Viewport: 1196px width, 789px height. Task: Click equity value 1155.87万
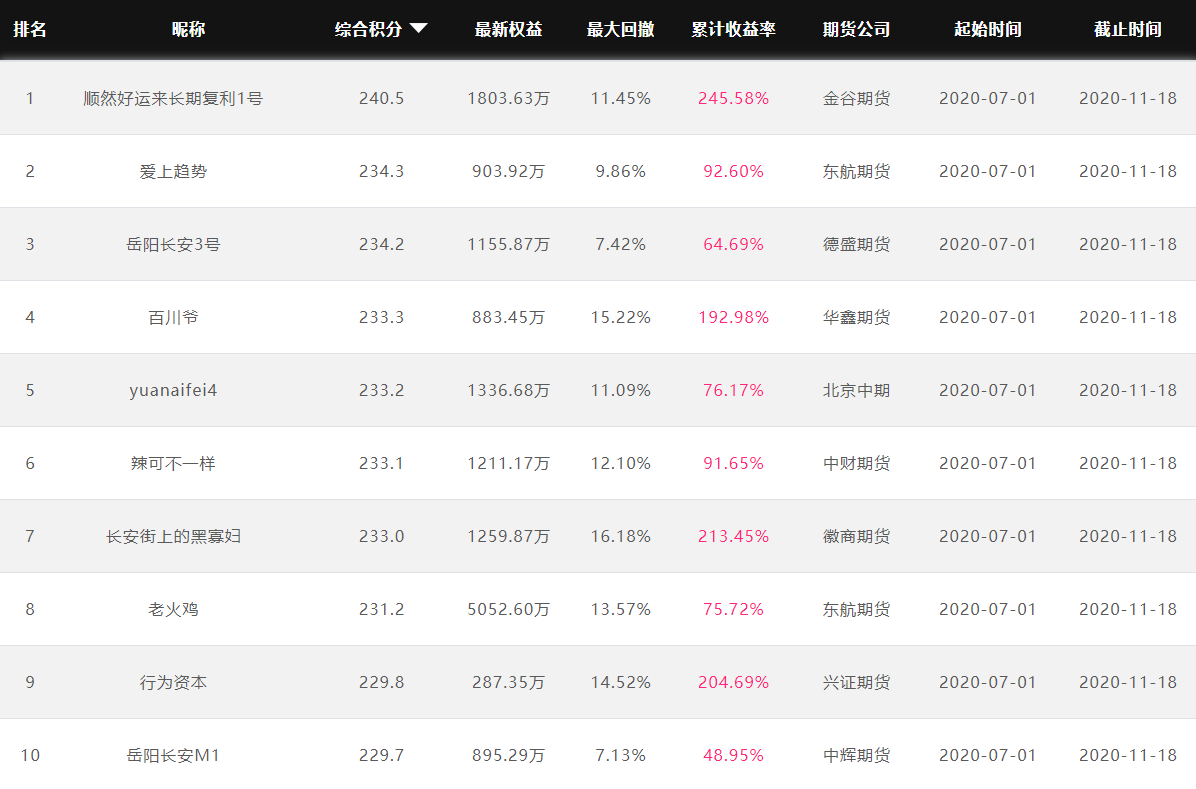[x=508, y=244]
